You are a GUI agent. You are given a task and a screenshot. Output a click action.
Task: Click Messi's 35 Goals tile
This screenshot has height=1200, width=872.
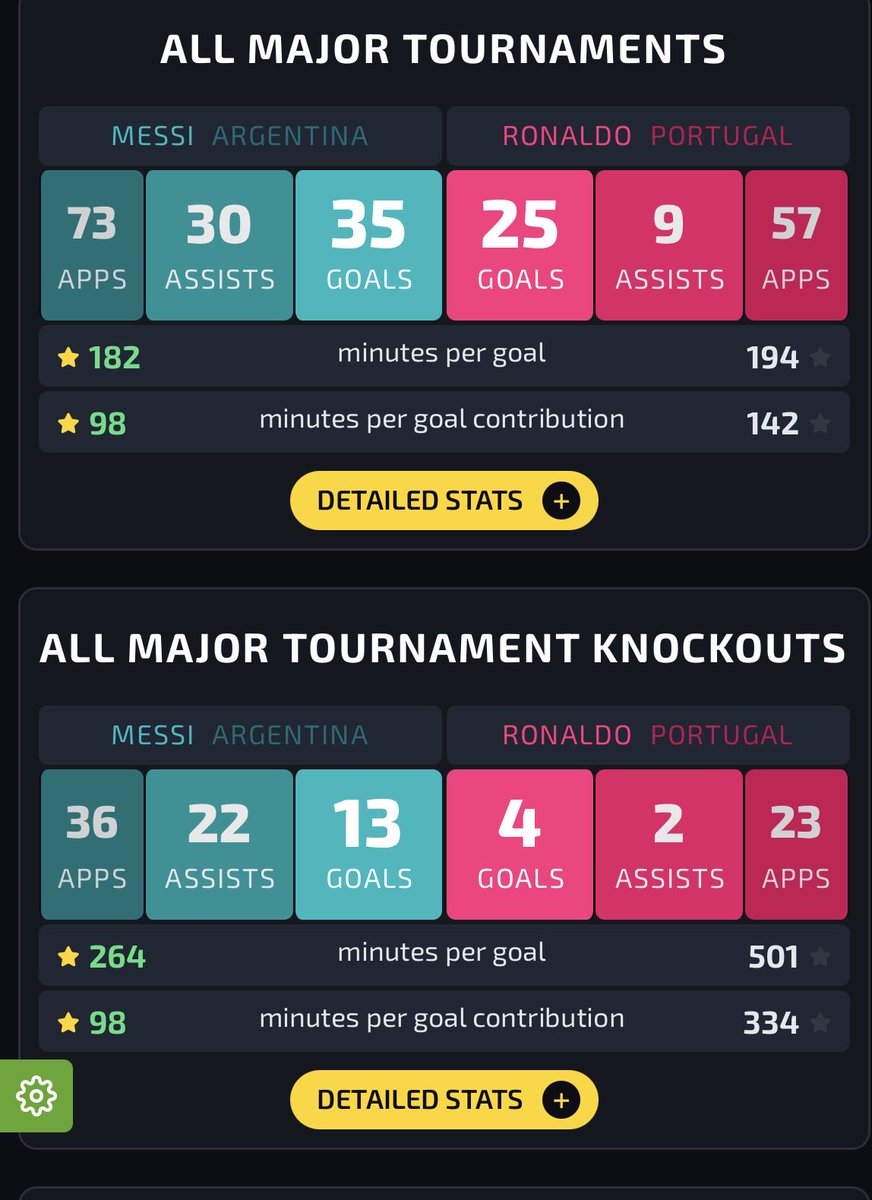369,245
